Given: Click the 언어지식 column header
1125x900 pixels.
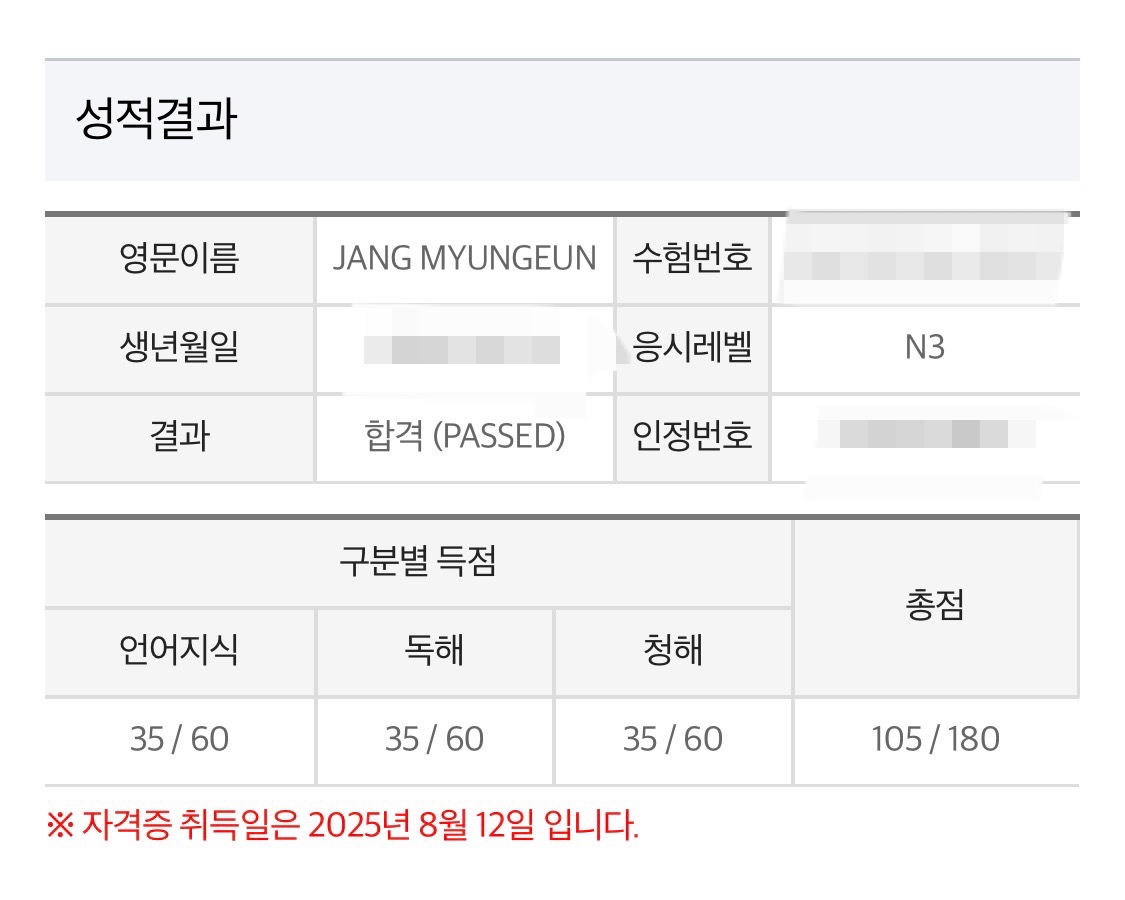Looking at the screenshot, I should (x=180, y=652).
